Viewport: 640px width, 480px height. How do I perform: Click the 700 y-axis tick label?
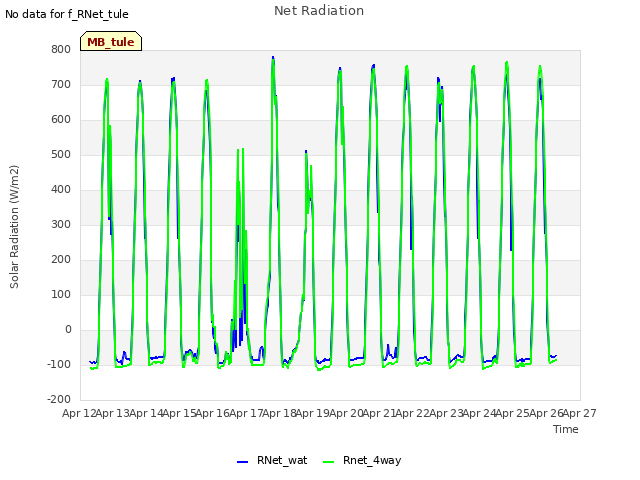pyautogui.click(x=61, y=84)
